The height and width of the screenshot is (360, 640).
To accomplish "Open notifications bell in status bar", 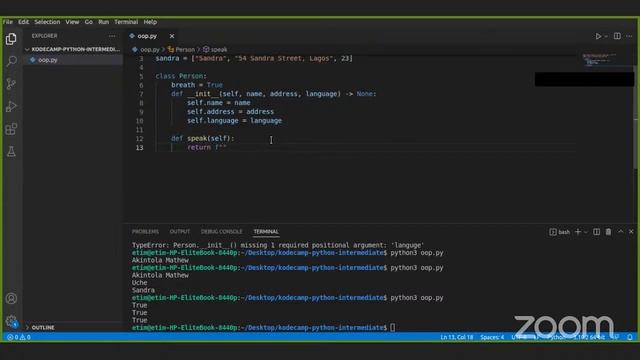I will point(630,337).
